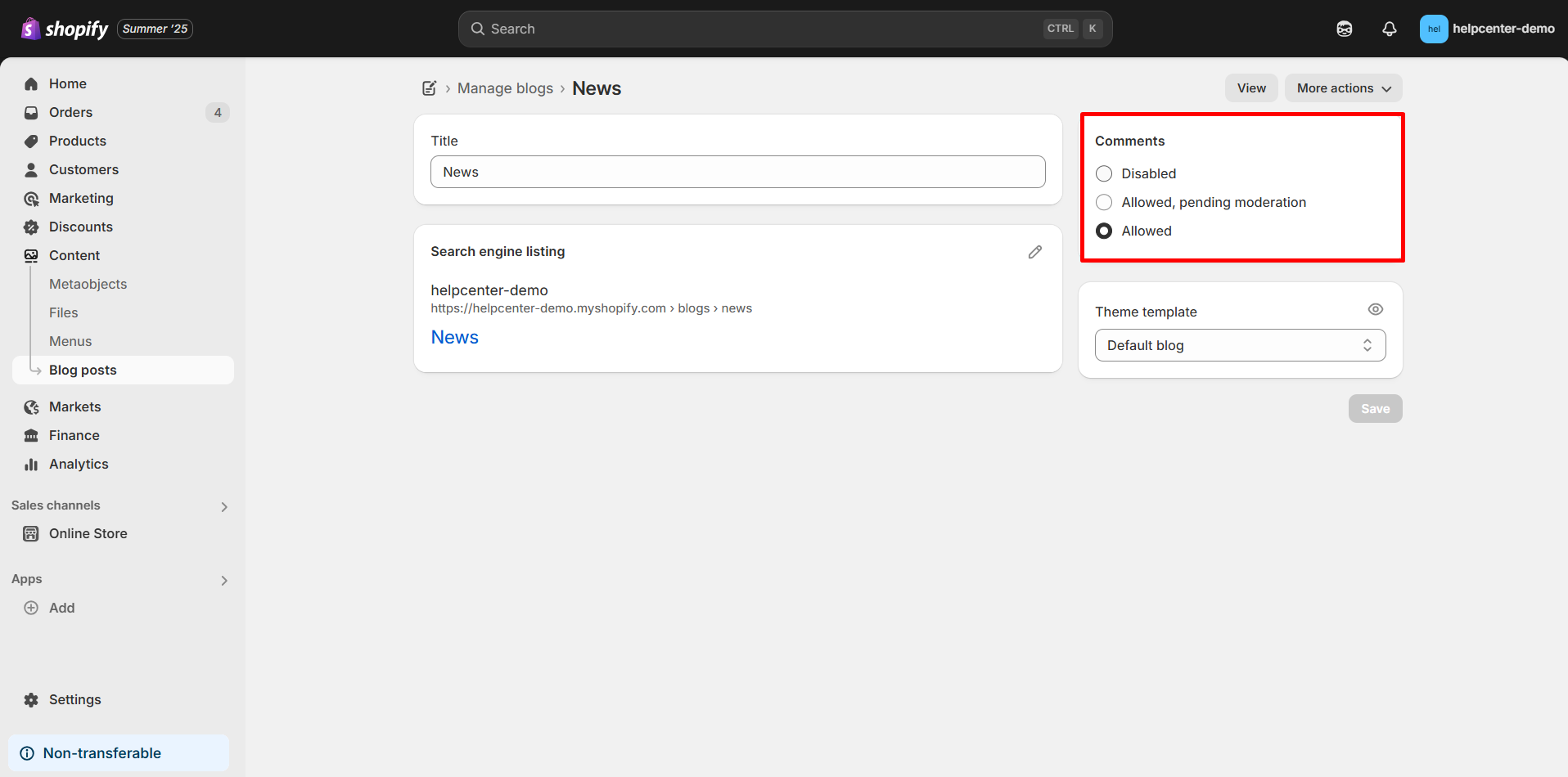Go to Blog posts in sidebar
This screenshot has width=1568, height=777.
coord(83,370)
